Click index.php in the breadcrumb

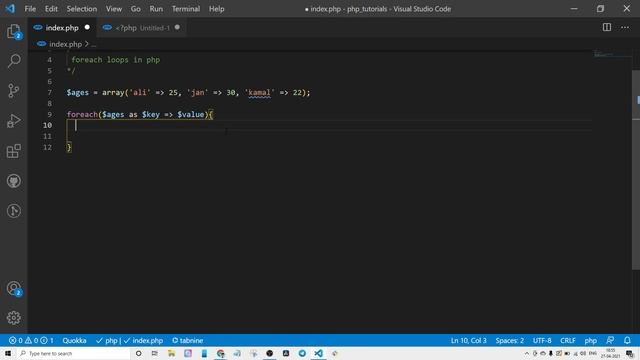point(65,44)
